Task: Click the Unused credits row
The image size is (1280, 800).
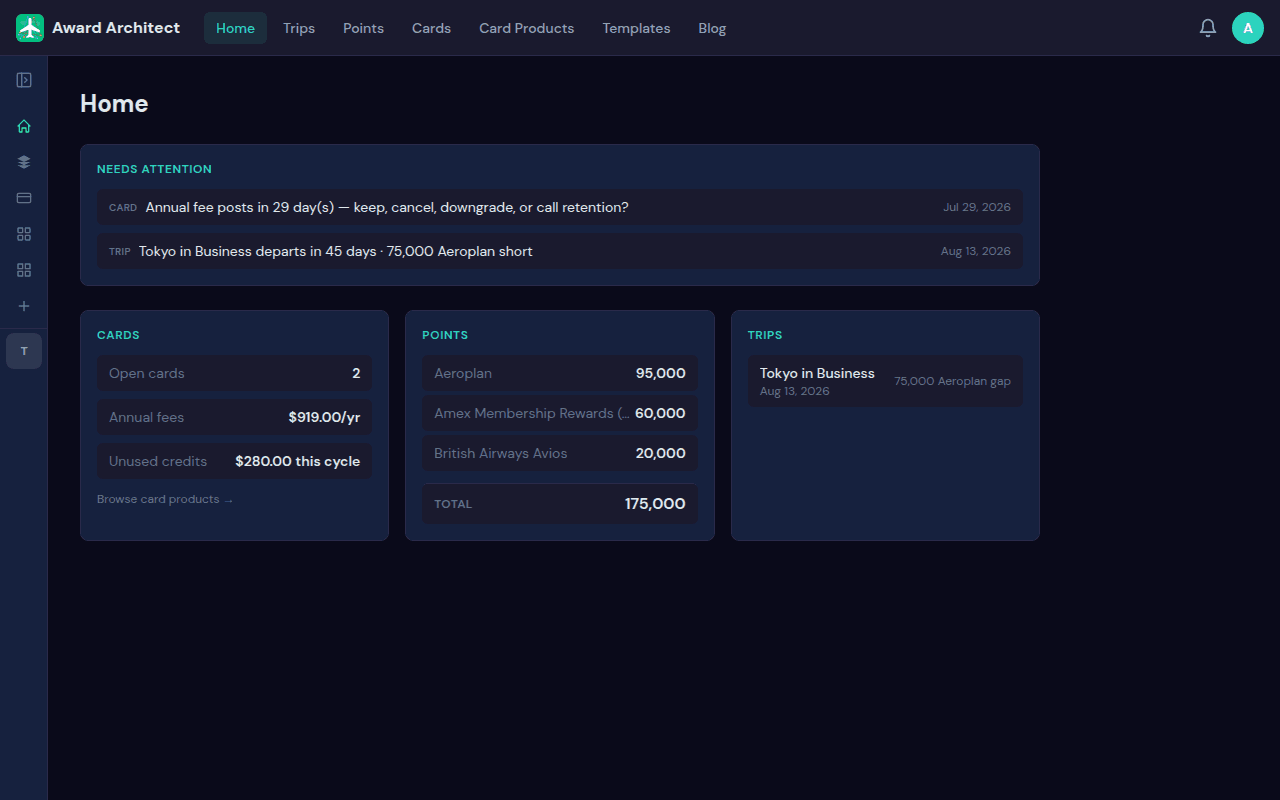Action: pyautogui.click(x=234, y=461)
